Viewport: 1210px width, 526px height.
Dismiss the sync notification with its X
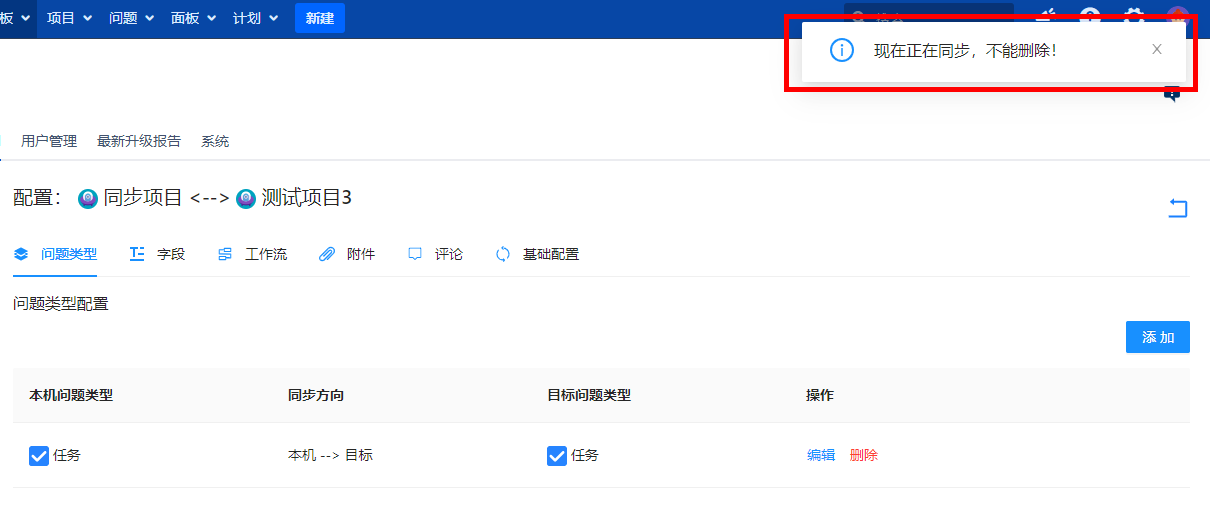[1157, 49]
